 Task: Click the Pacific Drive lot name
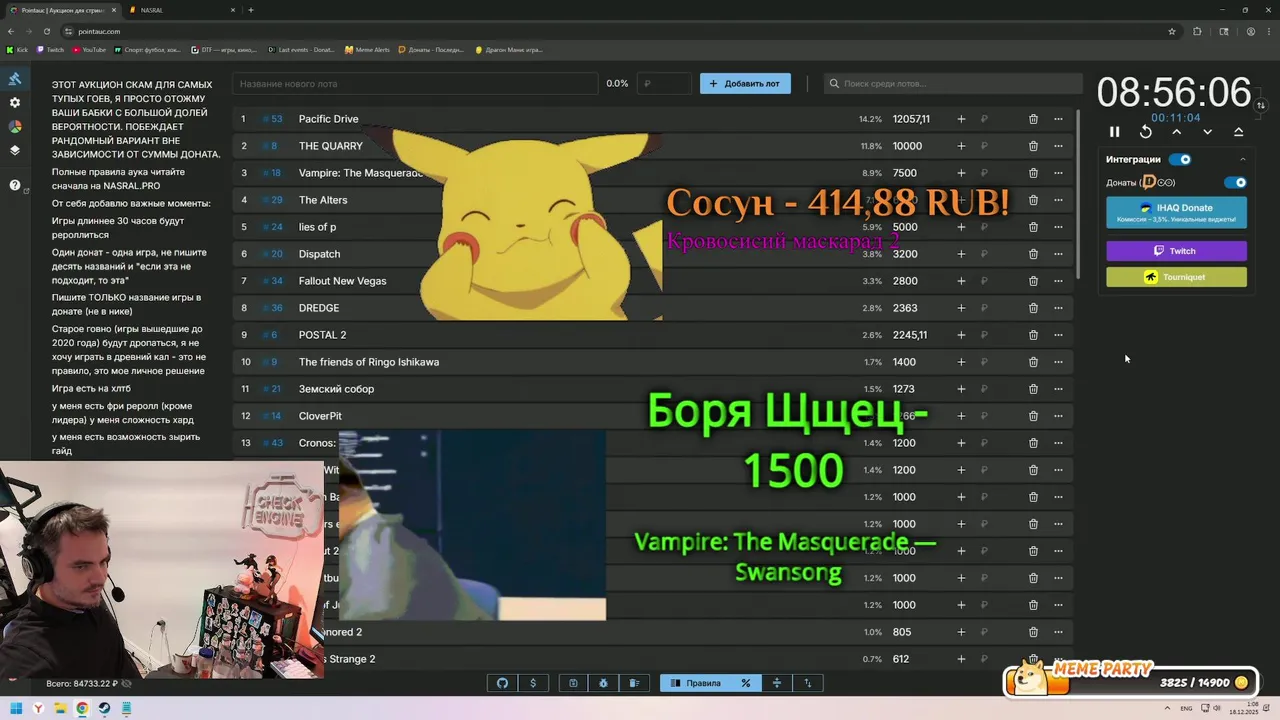point(328,119)
